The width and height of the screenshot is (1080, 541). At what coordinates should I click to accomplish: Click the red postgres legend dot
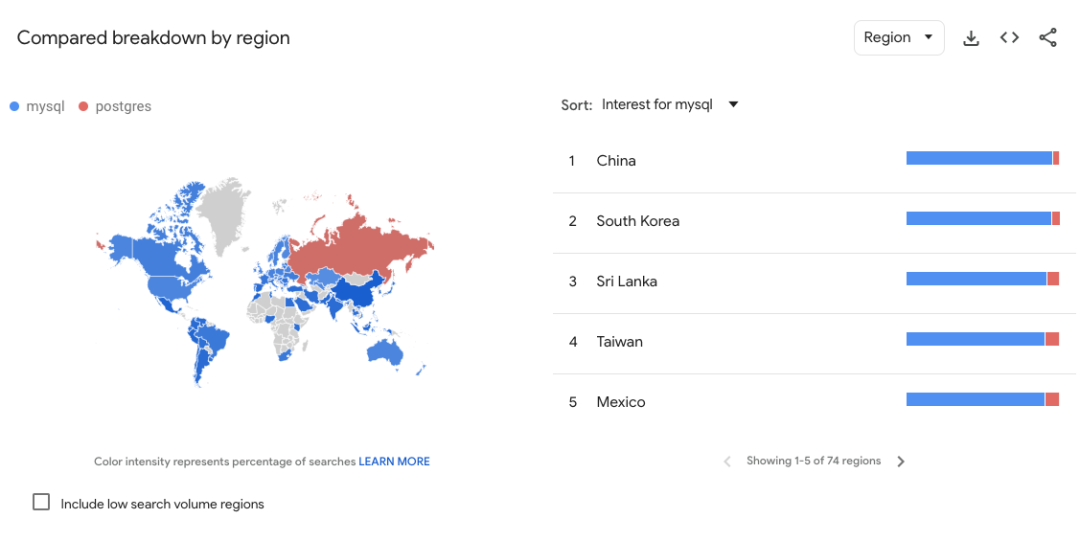click(x=83, y=106)
